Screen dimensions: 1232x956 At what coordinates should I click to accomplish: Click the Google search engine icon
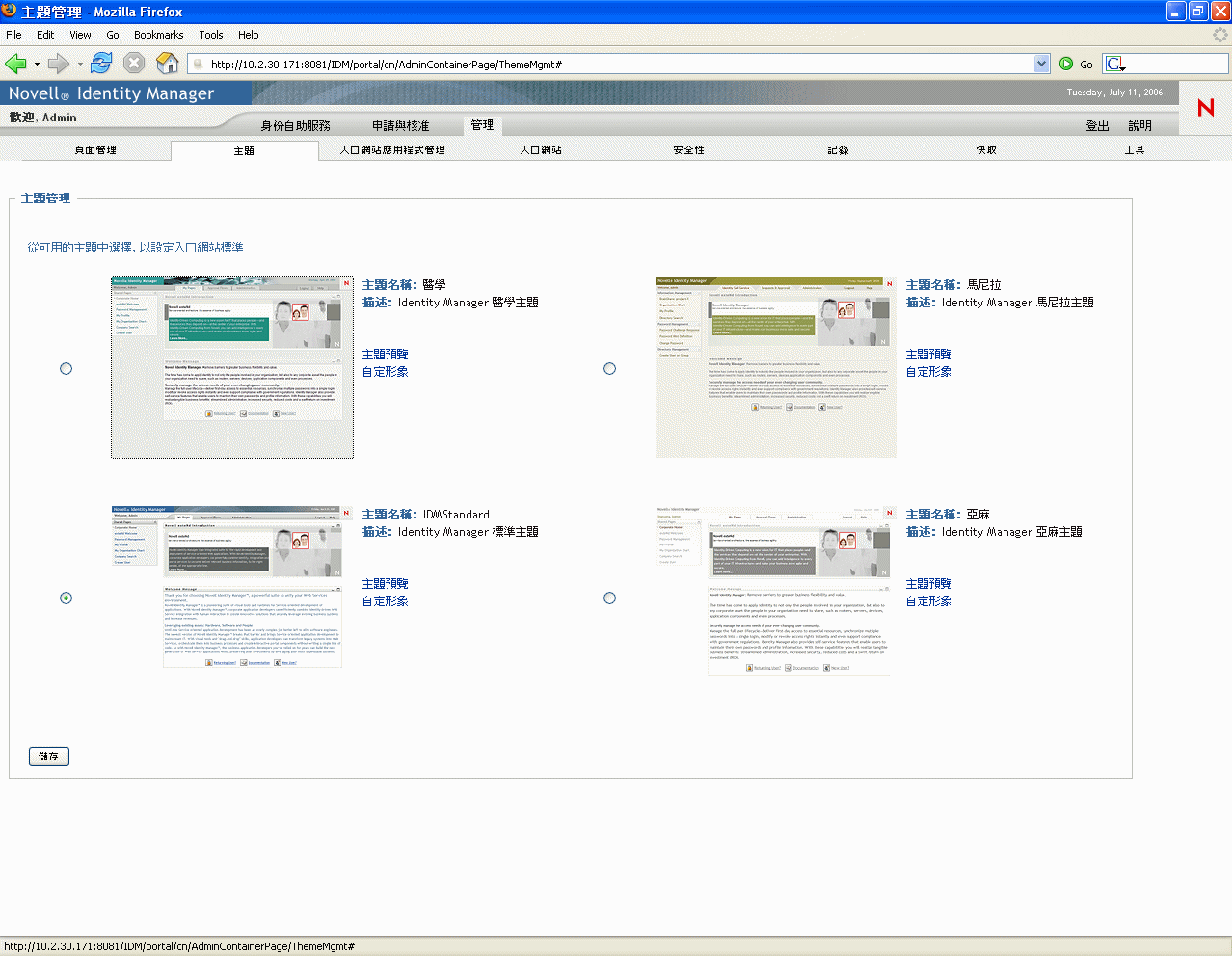[1115, 64]
